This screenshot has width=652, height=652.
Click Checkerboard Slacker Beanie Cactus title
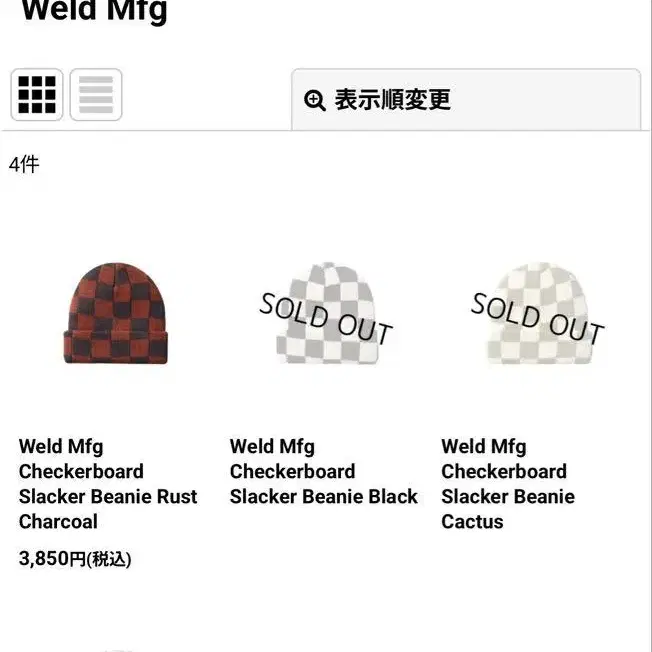[x=508, y=484]
